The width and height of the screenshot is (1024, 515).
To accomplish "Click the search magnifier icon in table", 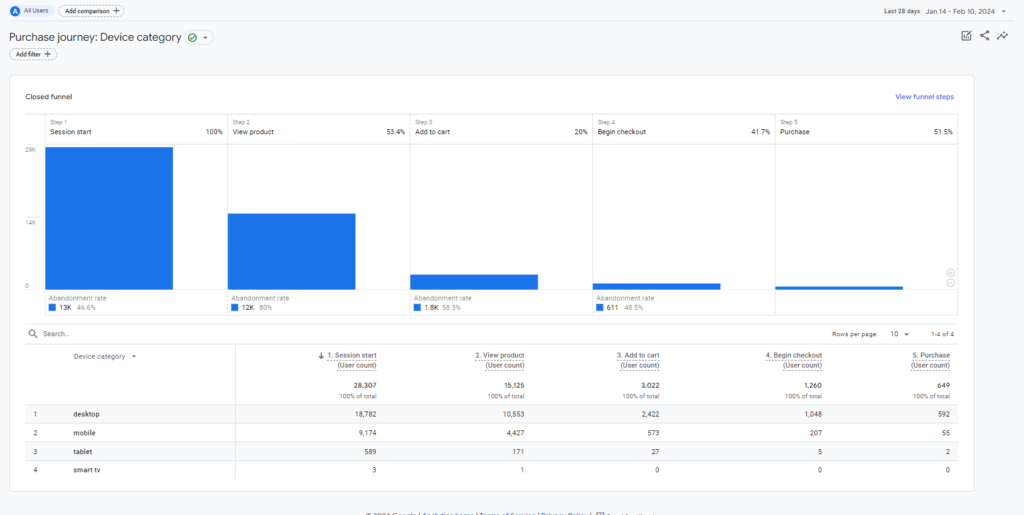I will (33, 334).
